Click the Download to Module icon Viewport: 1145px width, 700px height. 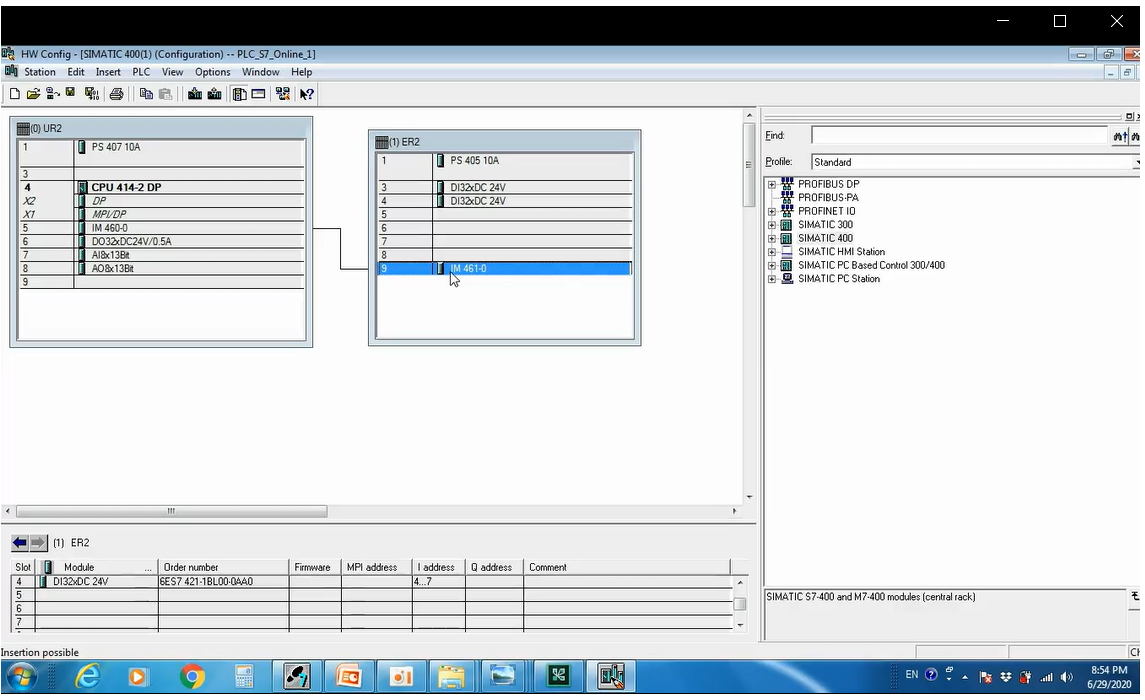[194, 94]
